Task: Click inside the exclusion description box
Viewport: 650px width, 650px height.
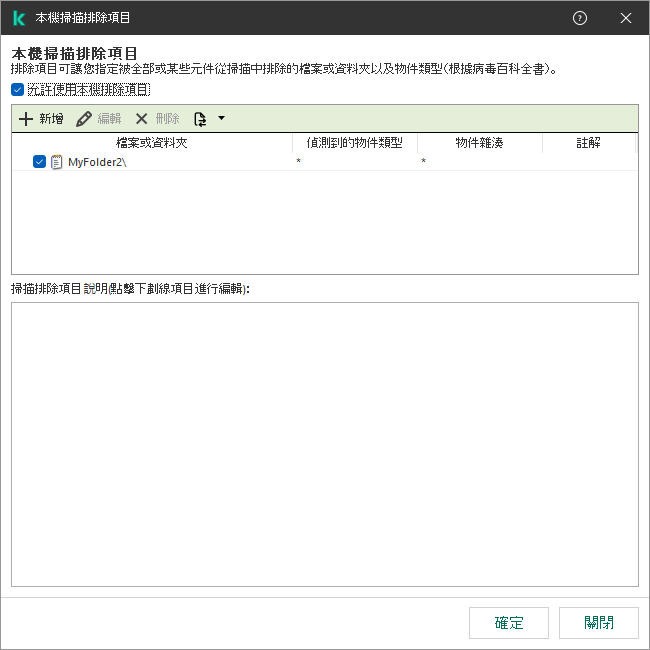Action: click(x=325, y=444)
